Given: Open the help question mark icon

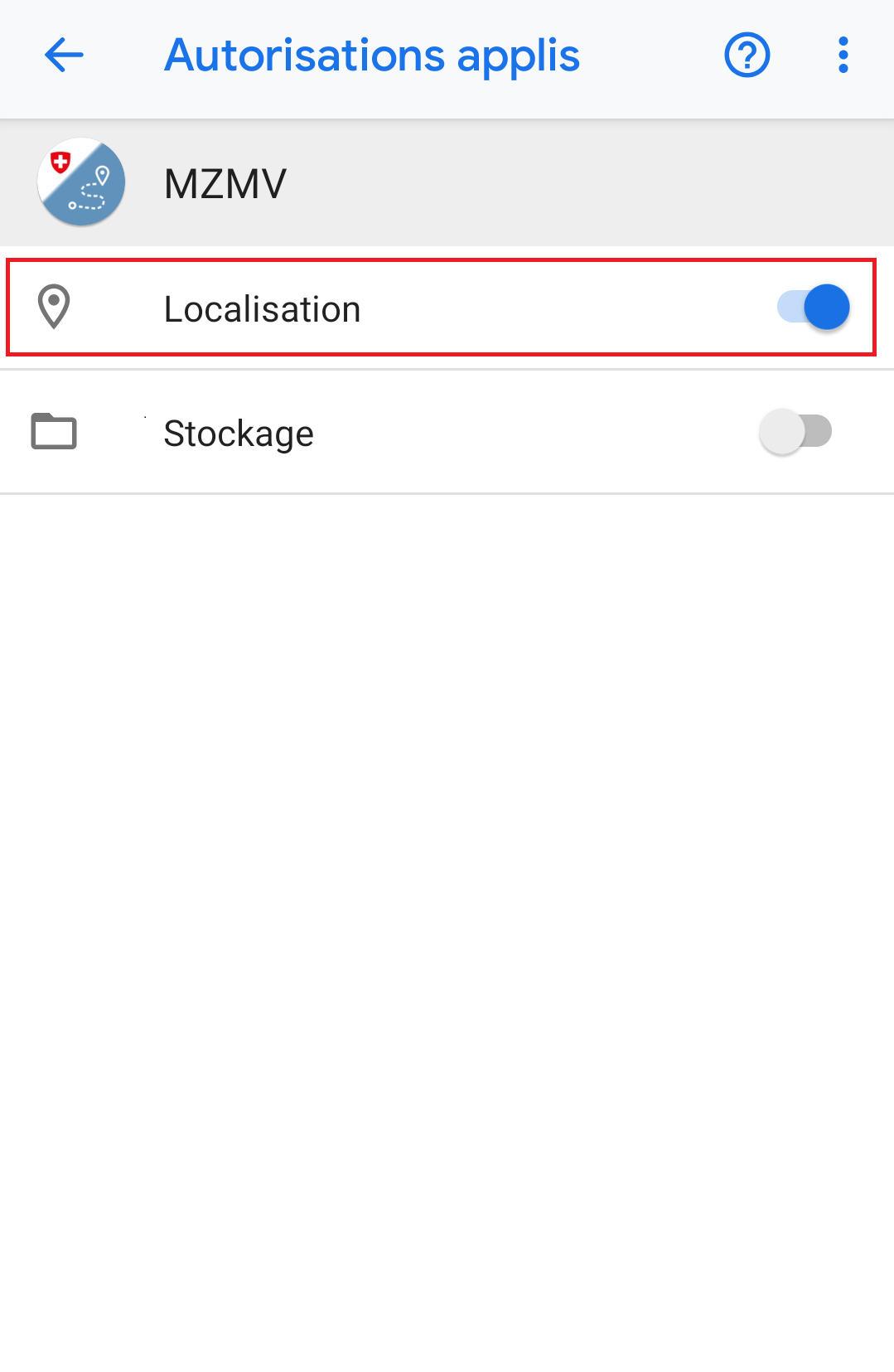Looking at the screenshot, I should coord(747,56).
